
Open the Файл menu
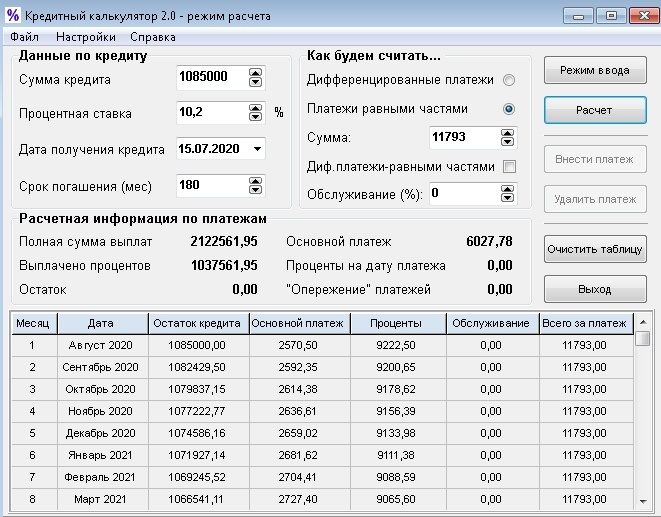tap(24, 37)
